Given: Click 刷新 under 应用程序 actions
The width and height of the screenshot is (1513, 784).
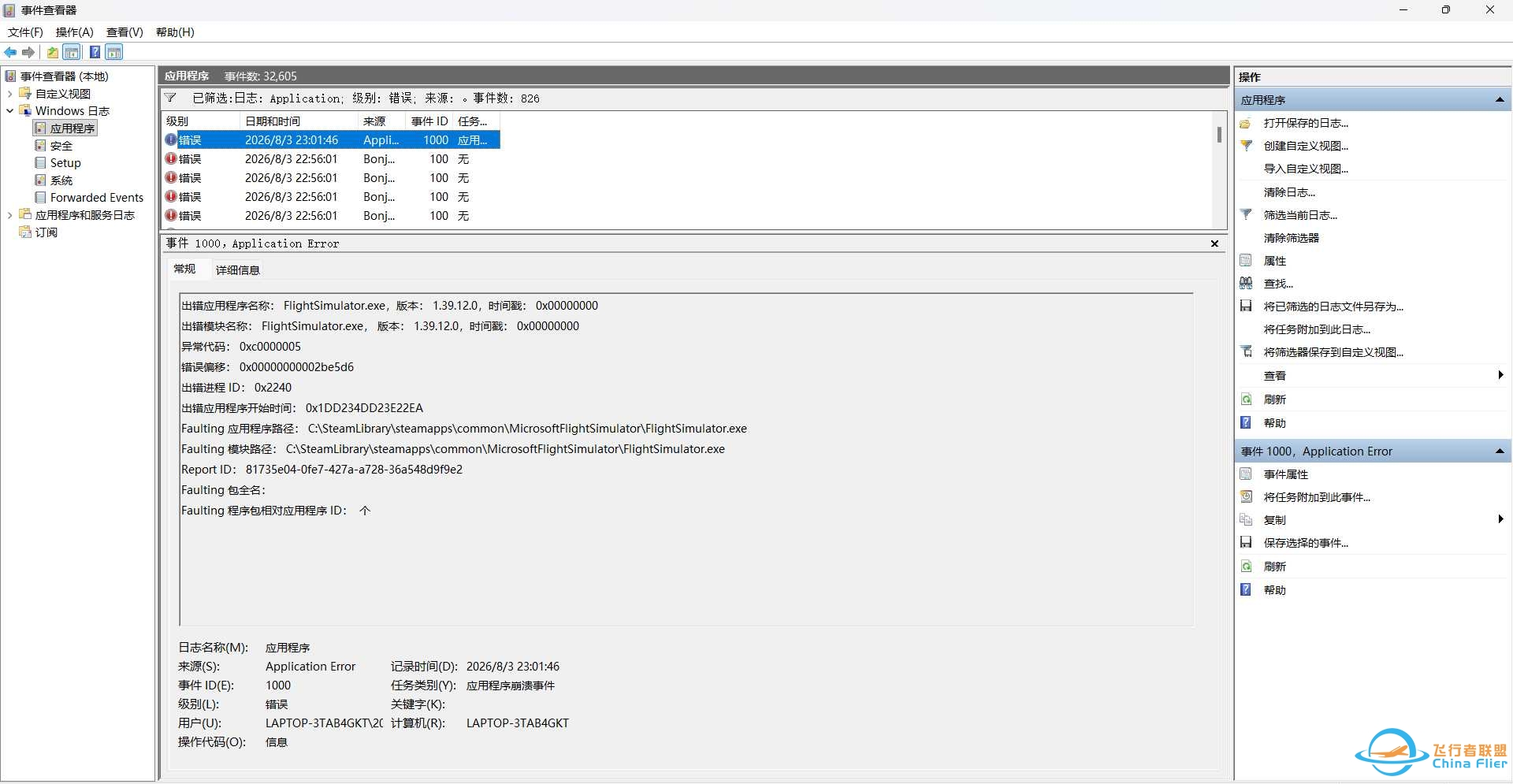Looking at the screenshot, I should click(x=1274, y=399).
